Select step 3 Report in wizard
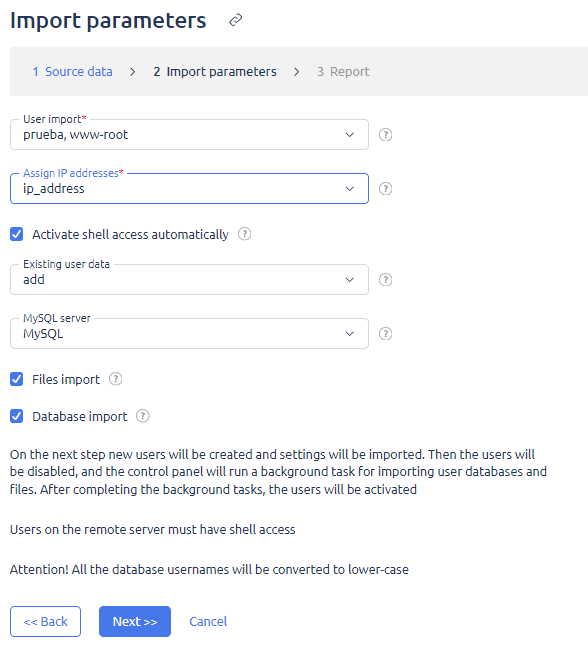Image resolution: width=588 pixels, height=654 pixels. point(343,72)
